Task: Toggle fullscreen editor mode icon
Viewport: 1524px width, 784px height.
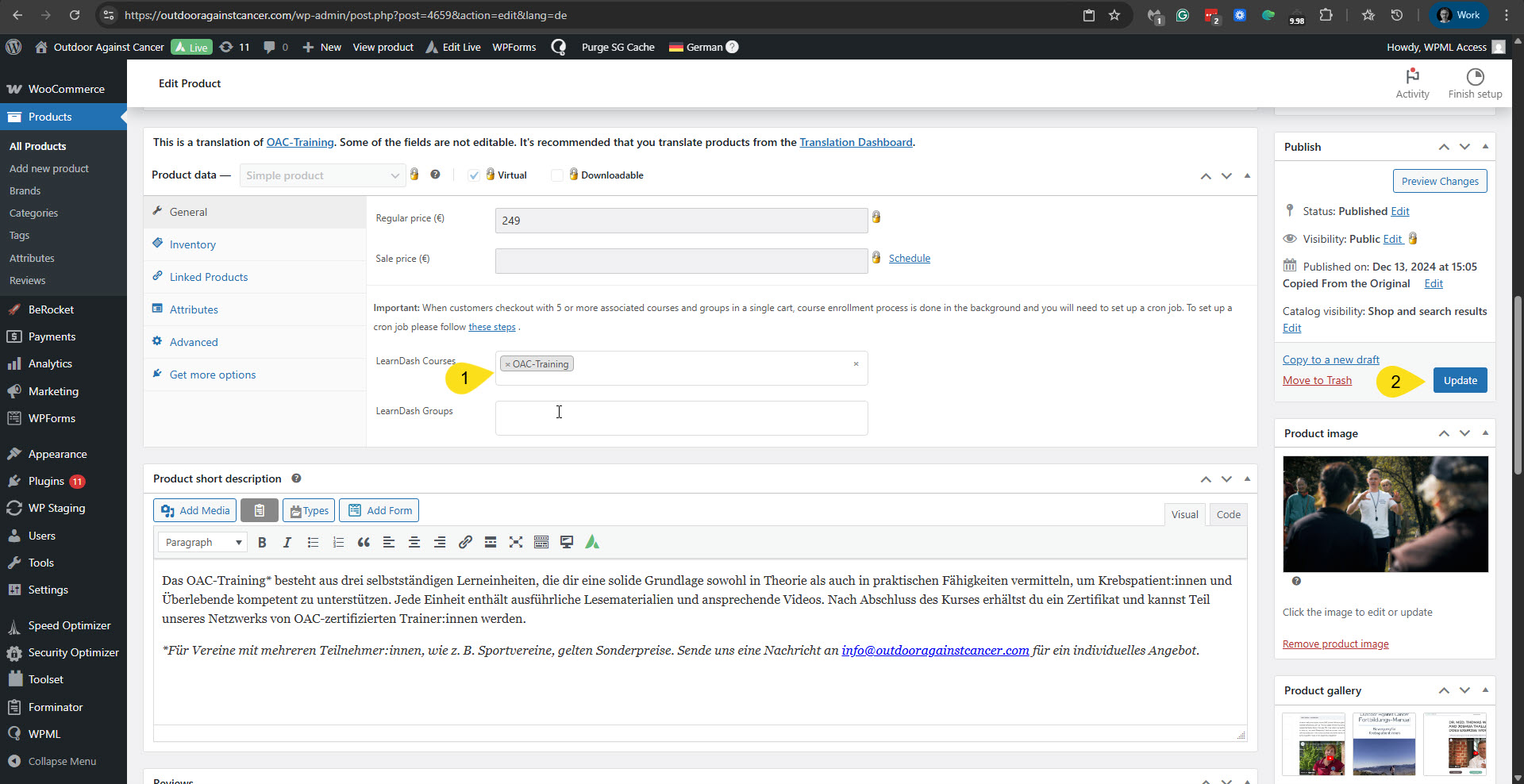Action: click(x=516, y=542)
